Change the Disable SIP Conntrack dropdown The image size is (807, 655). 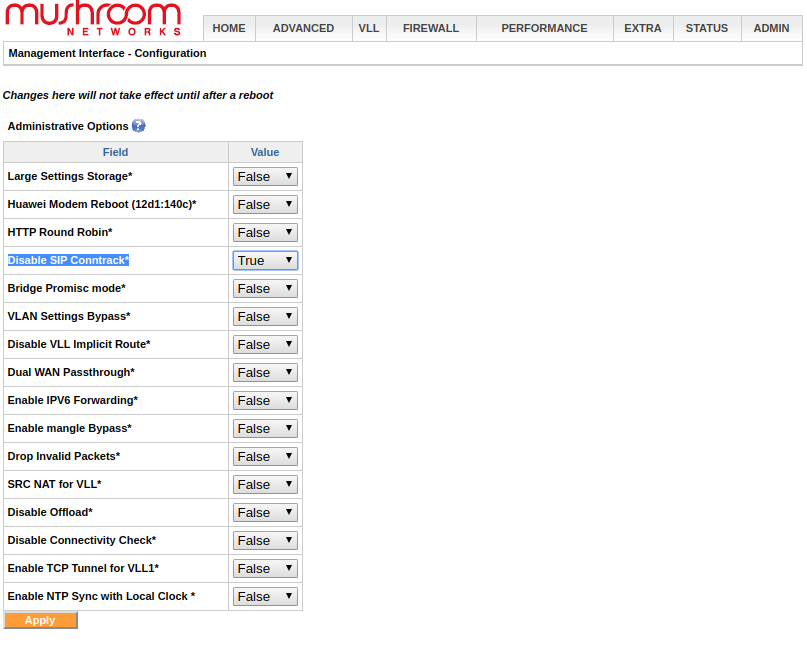265,260
